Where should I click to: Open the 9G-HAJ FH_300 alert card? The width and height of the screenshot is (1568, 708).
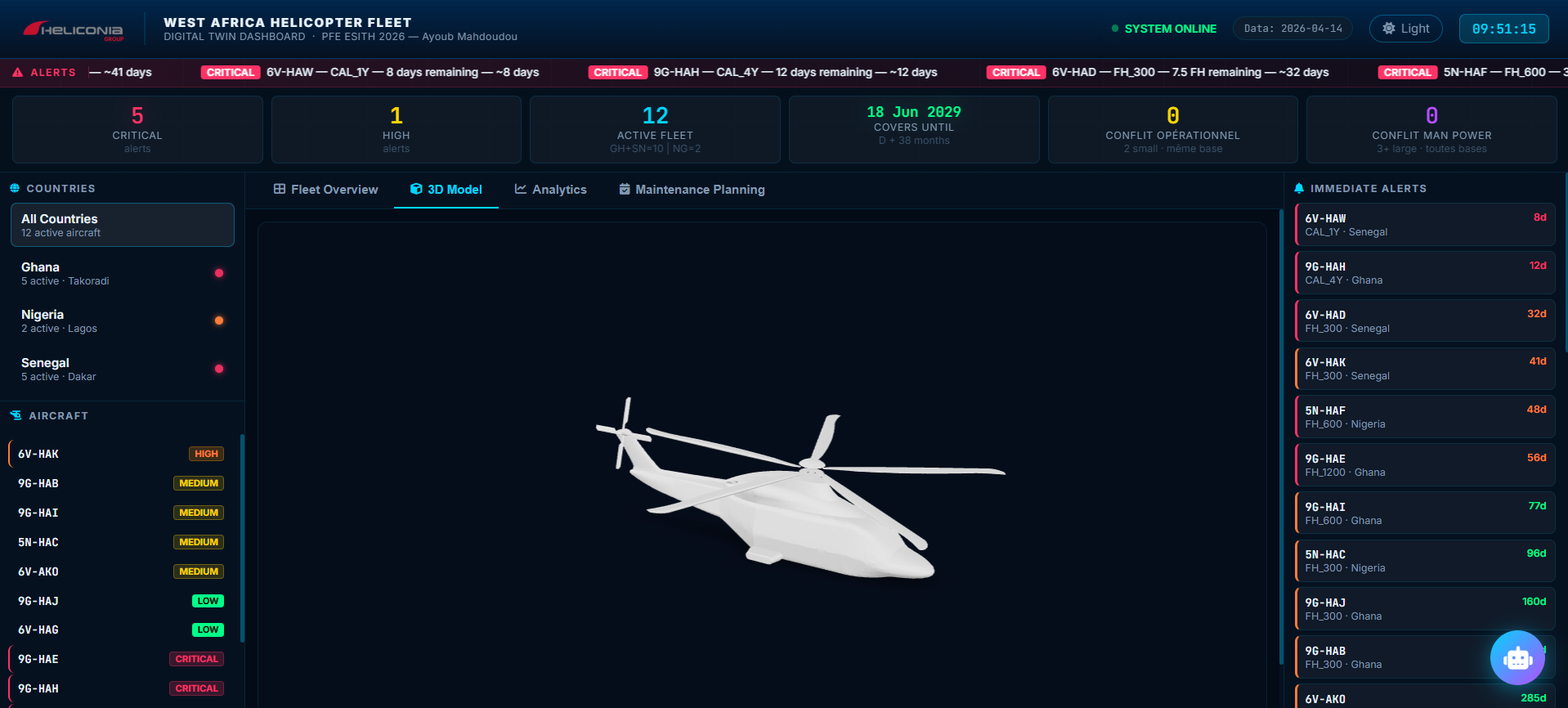point(1425,609)
